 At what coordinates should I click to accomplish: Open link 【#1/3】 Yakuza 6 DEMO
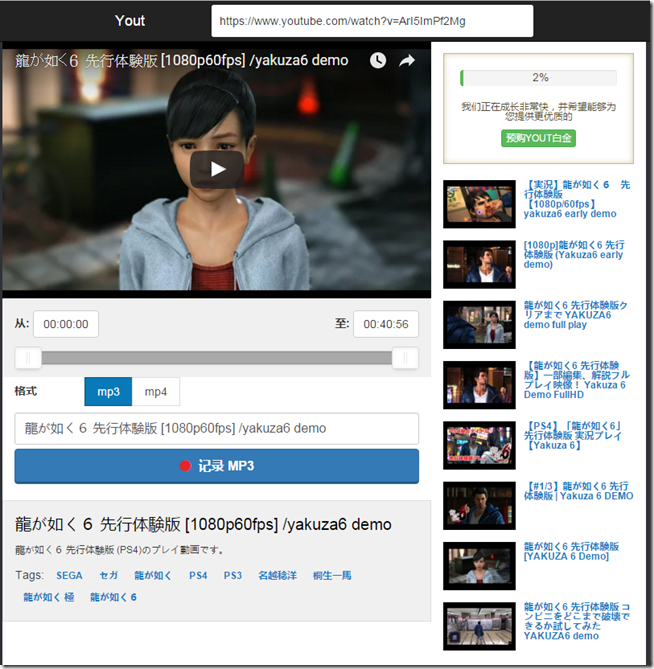pyautogui.click(x=578, y=491)
